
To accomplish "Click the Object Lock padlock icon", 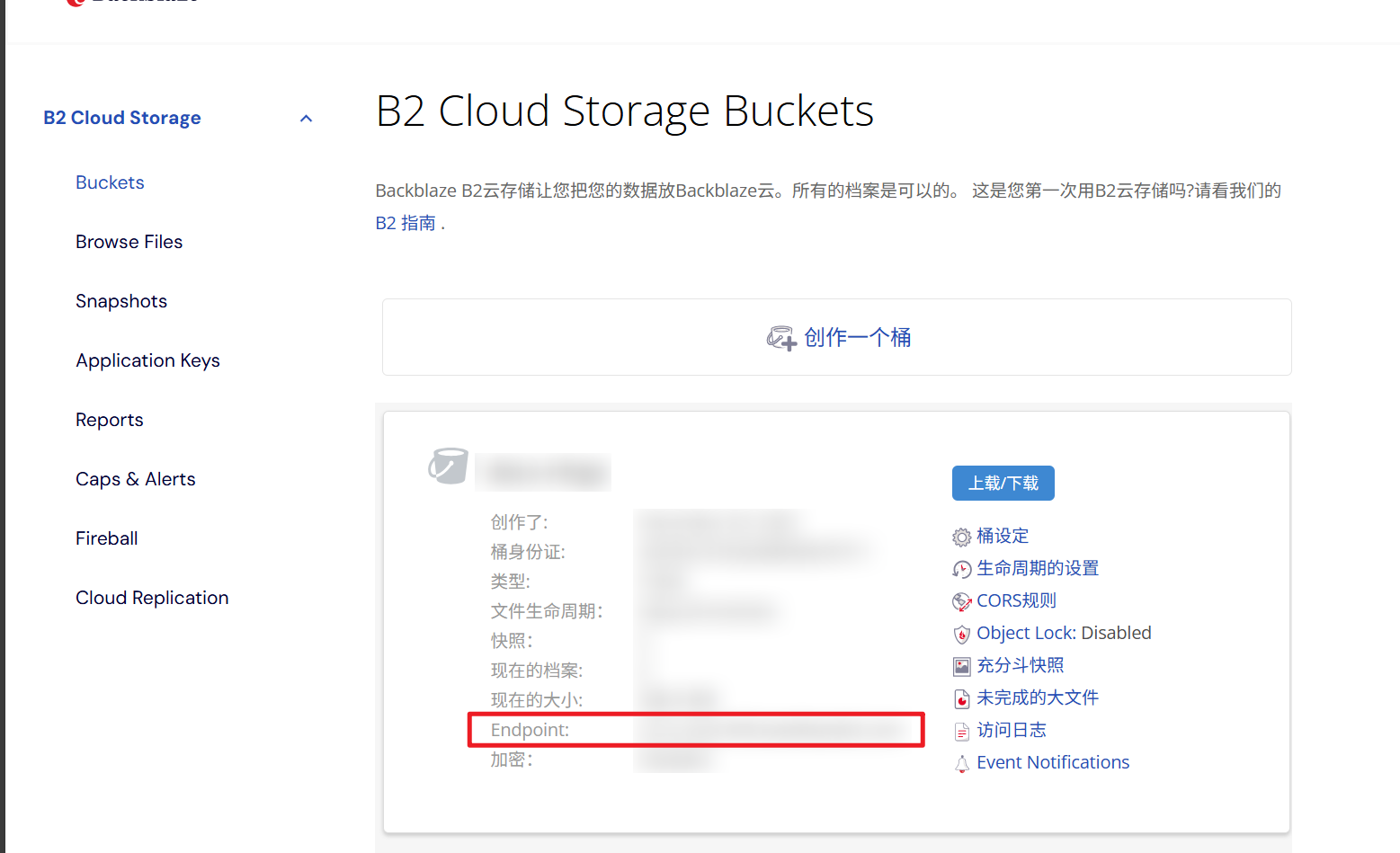I will (961, 633).
